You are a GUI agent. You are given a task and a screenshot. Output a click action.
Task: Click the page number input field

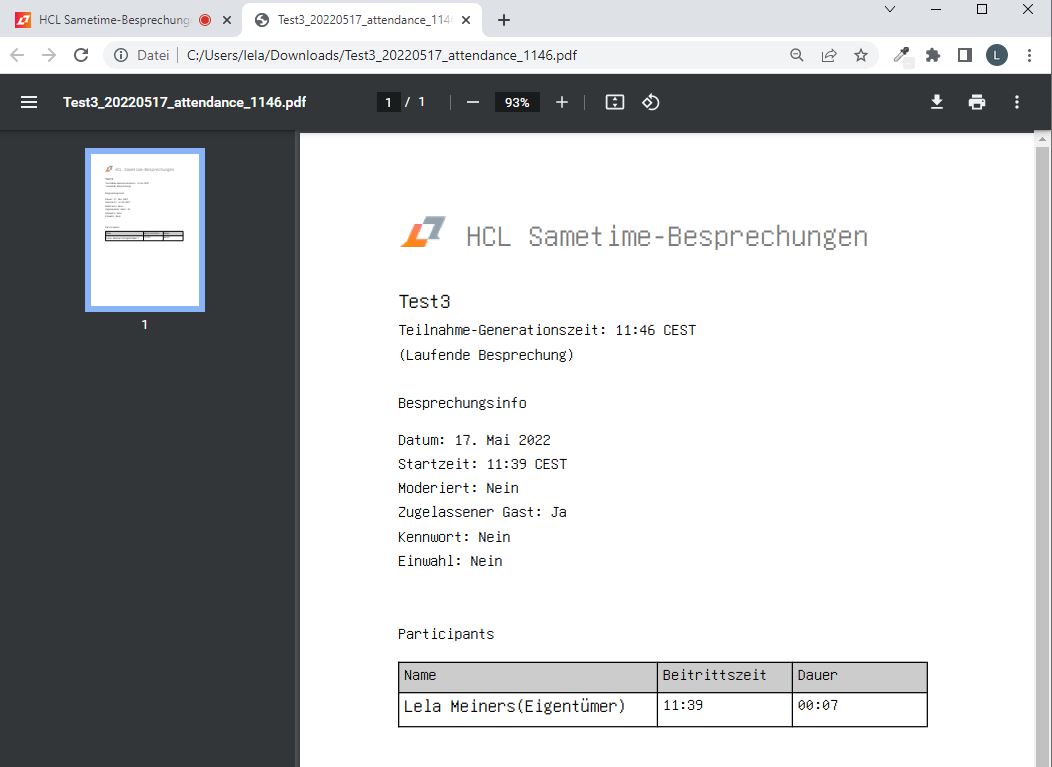[x=388, y=102]
